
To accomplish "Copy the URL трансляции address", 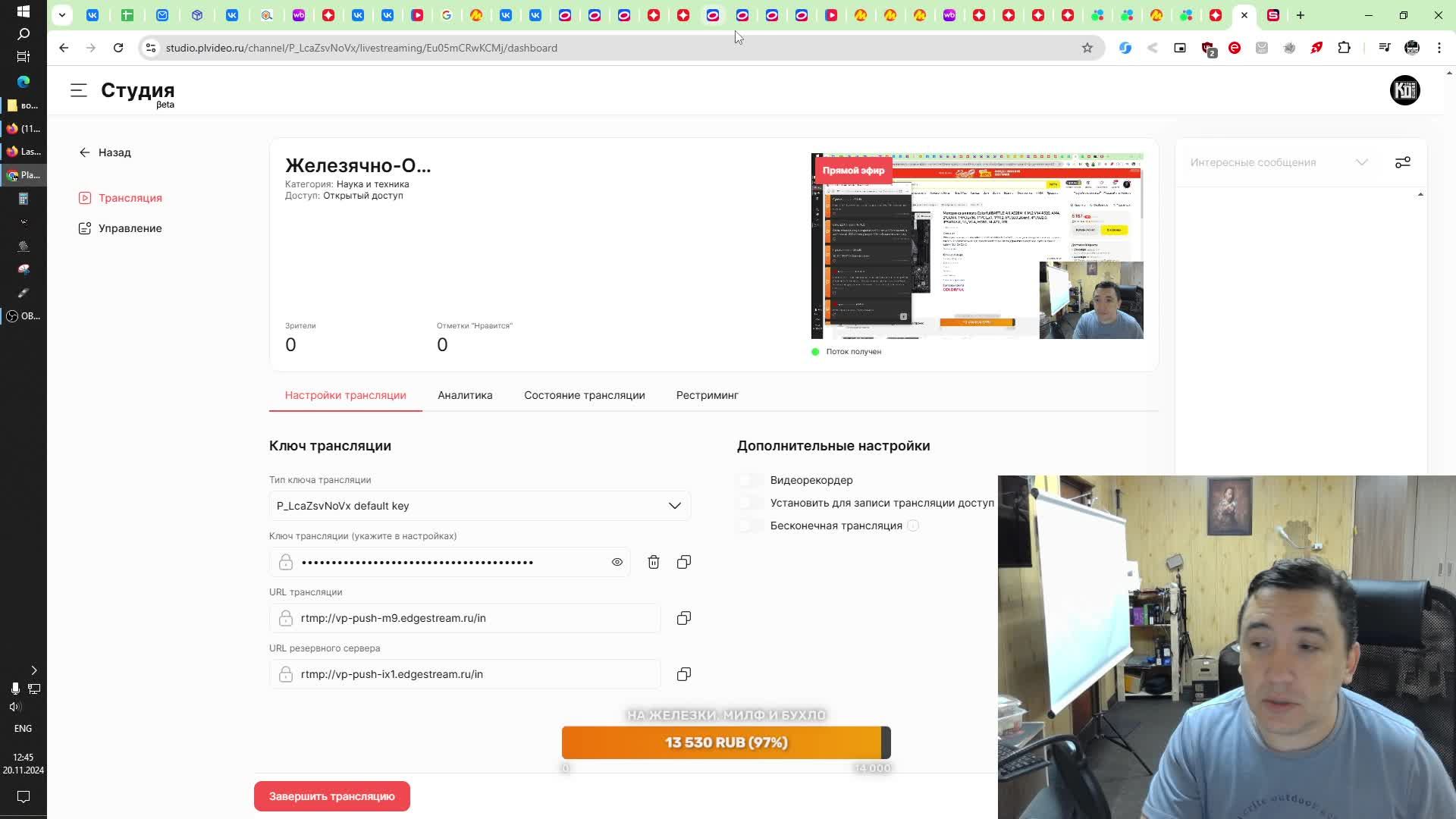I will click(x=684, y=618).
